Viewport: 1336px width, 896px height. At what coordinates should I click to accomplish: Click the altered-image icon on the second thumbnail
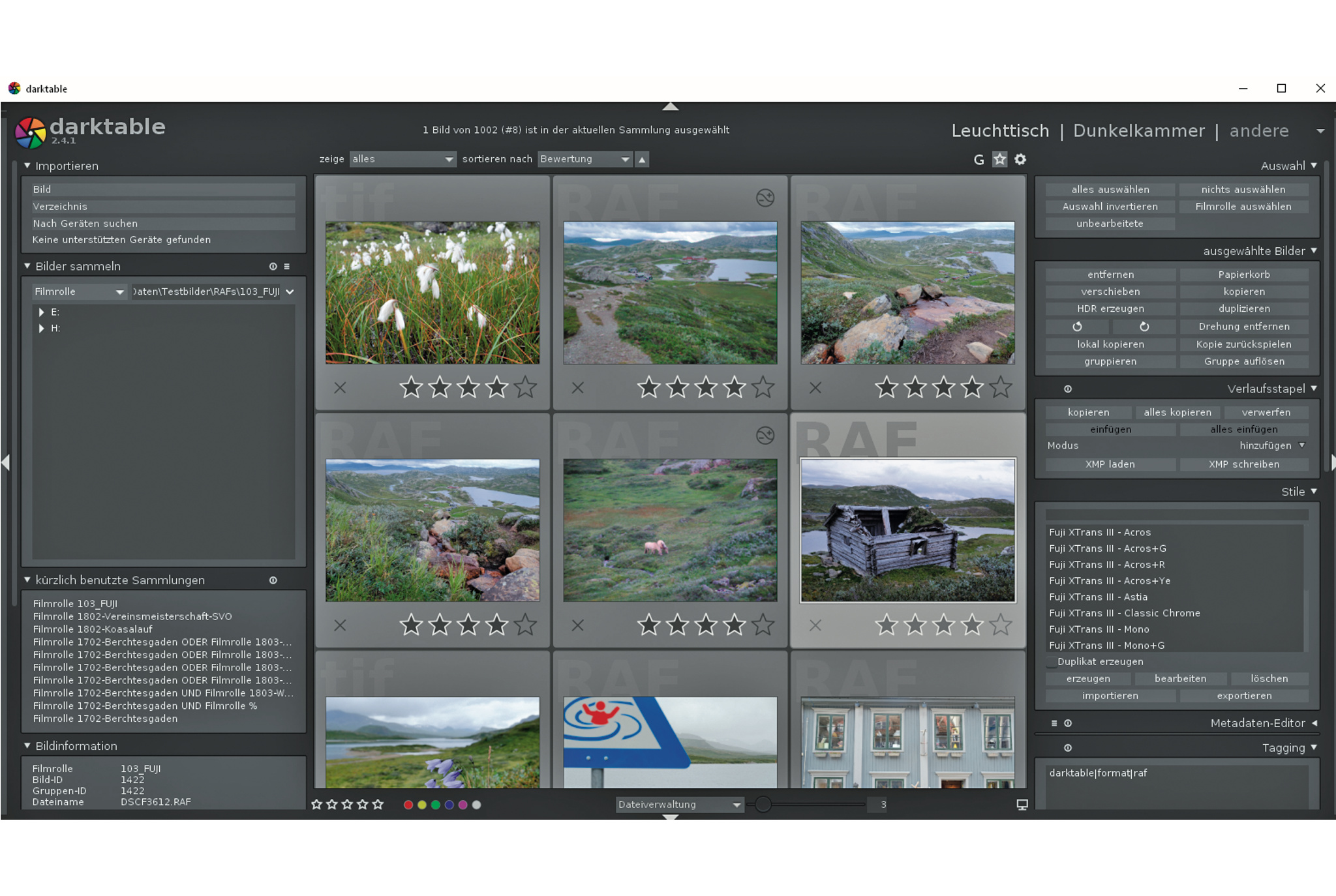click(x=765, y=198)
